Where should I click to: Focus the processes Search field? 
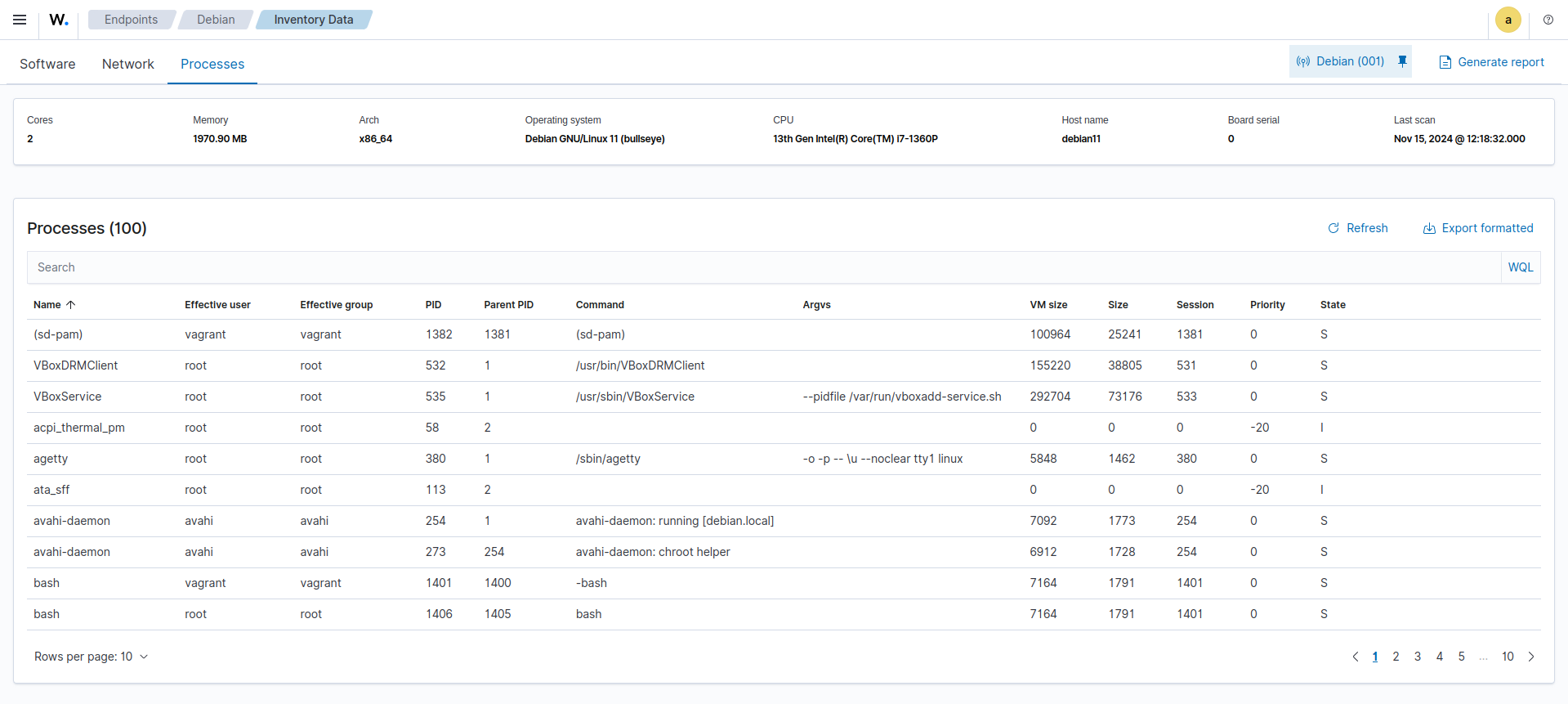click(764, 267)
